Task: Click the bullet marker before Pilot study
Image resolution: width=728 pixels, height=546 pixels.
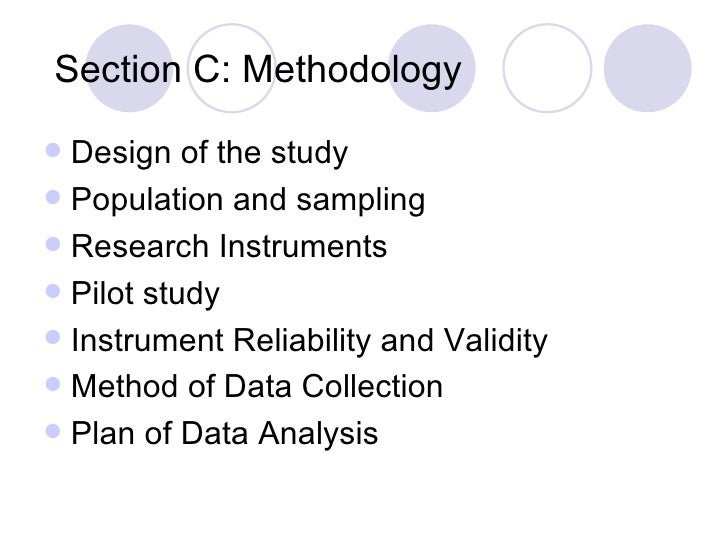Action: click(60, 293)
